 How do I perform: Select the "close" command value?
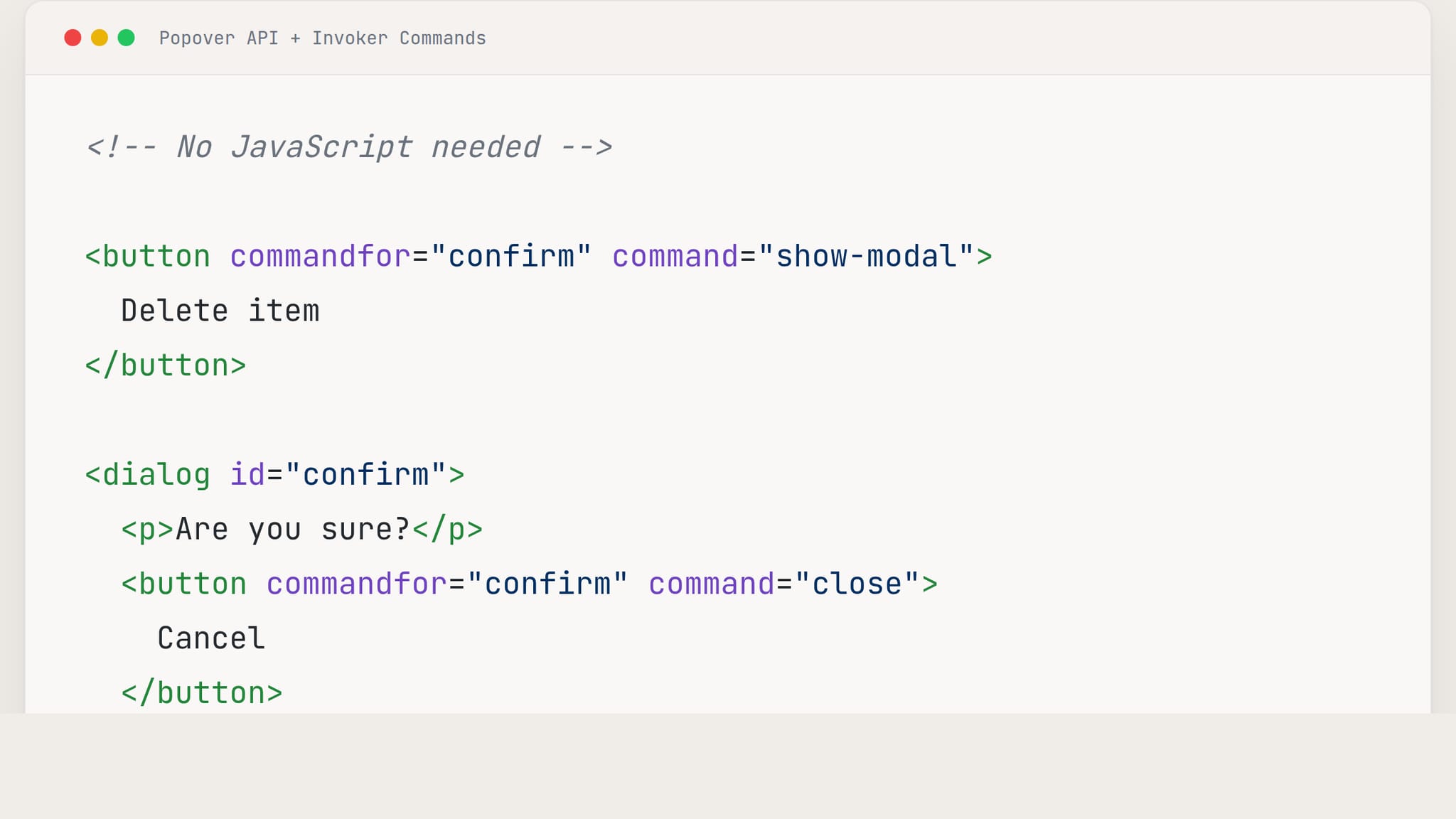857,584
